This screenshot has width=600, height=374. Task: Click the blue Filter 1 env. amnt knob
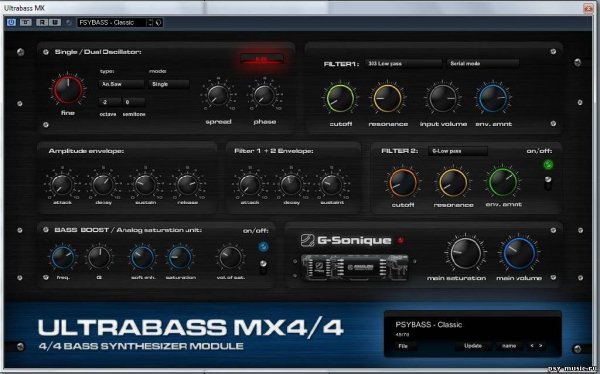[493, 99]
